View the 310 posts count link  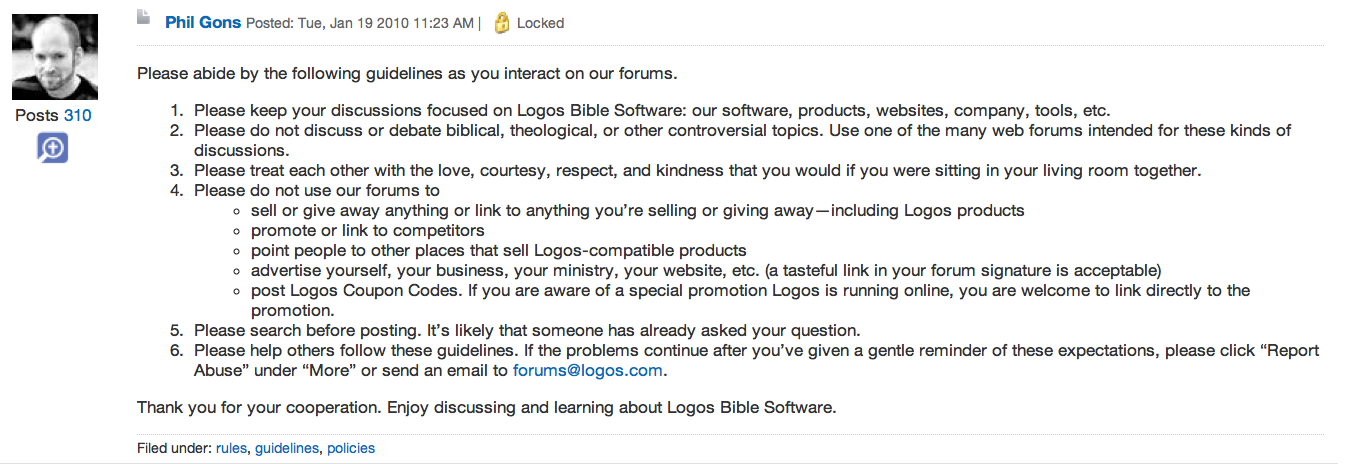(x=77, y=115)
